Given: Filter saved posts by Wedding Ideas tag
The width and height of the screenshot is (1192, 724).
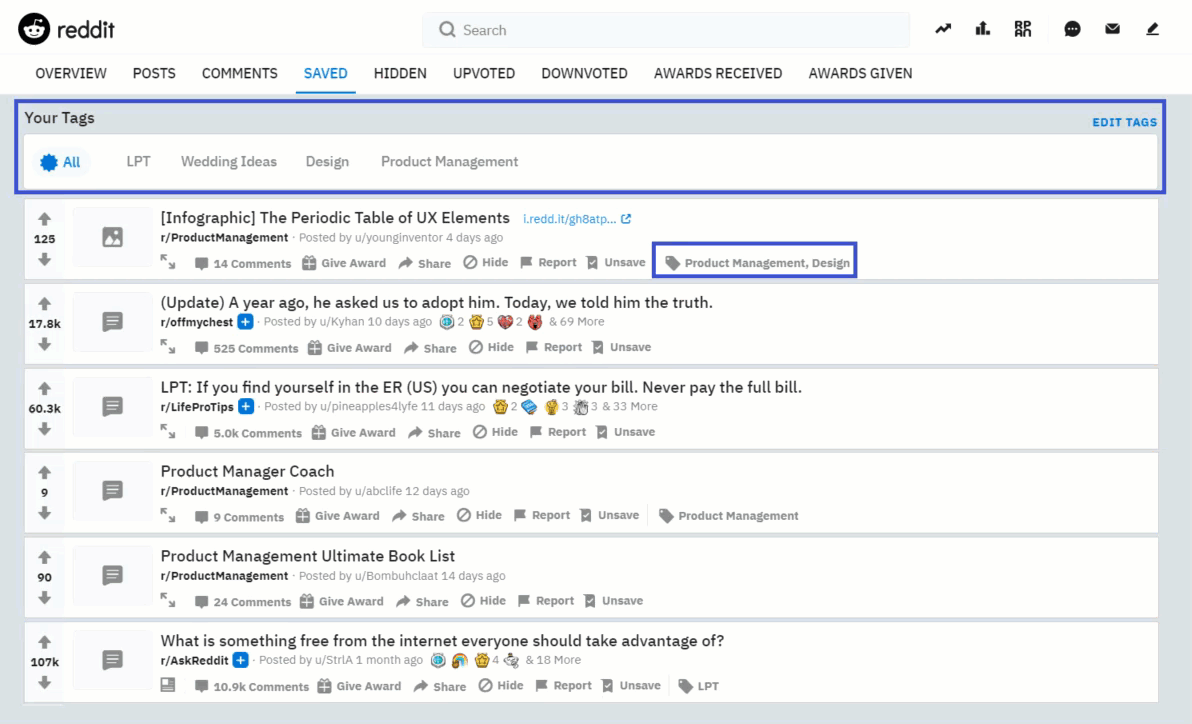Looking at the screenshot, I should (x=229, y=161).
